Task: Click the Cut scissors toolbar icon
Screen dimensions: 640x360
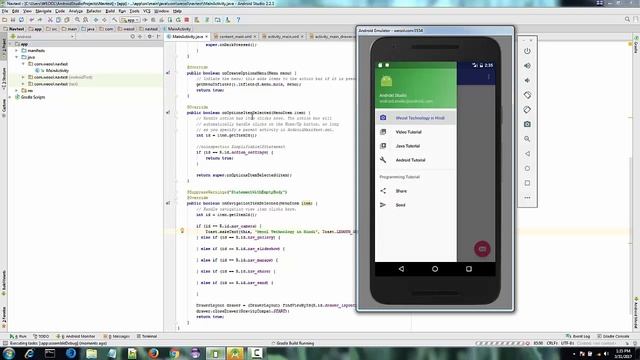Action: coord(50,20)
